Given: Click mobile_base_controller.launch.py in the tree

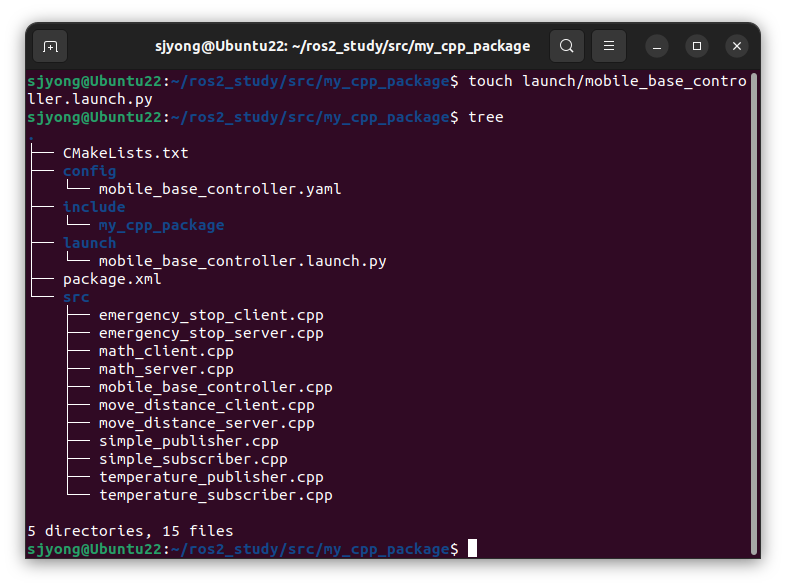Looking at the screenshot, I should coord(242,261).
